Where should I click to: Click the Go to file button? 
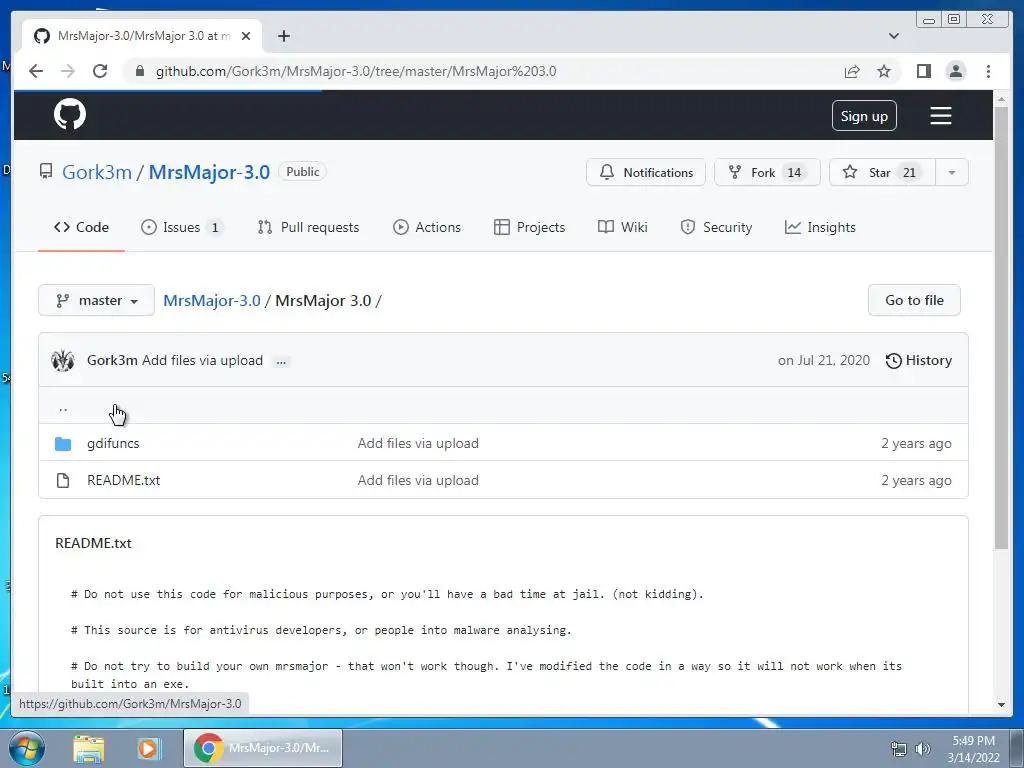[x=914, y=300]
